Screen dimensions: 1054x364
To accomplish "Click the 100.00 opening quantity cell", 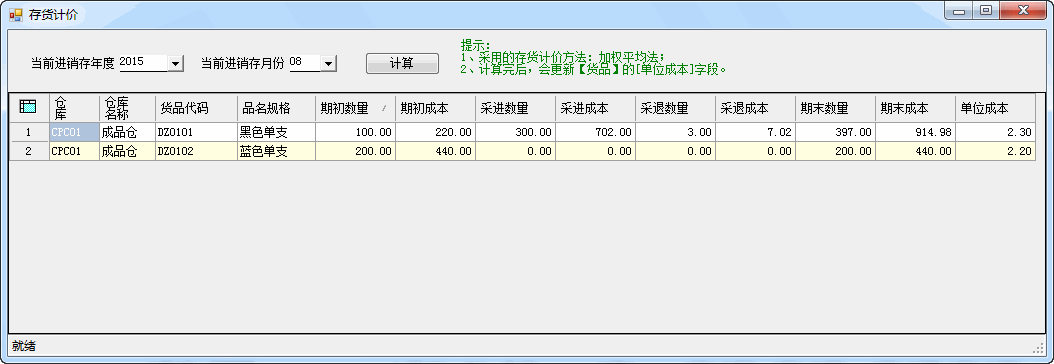I will coord(356,132).
